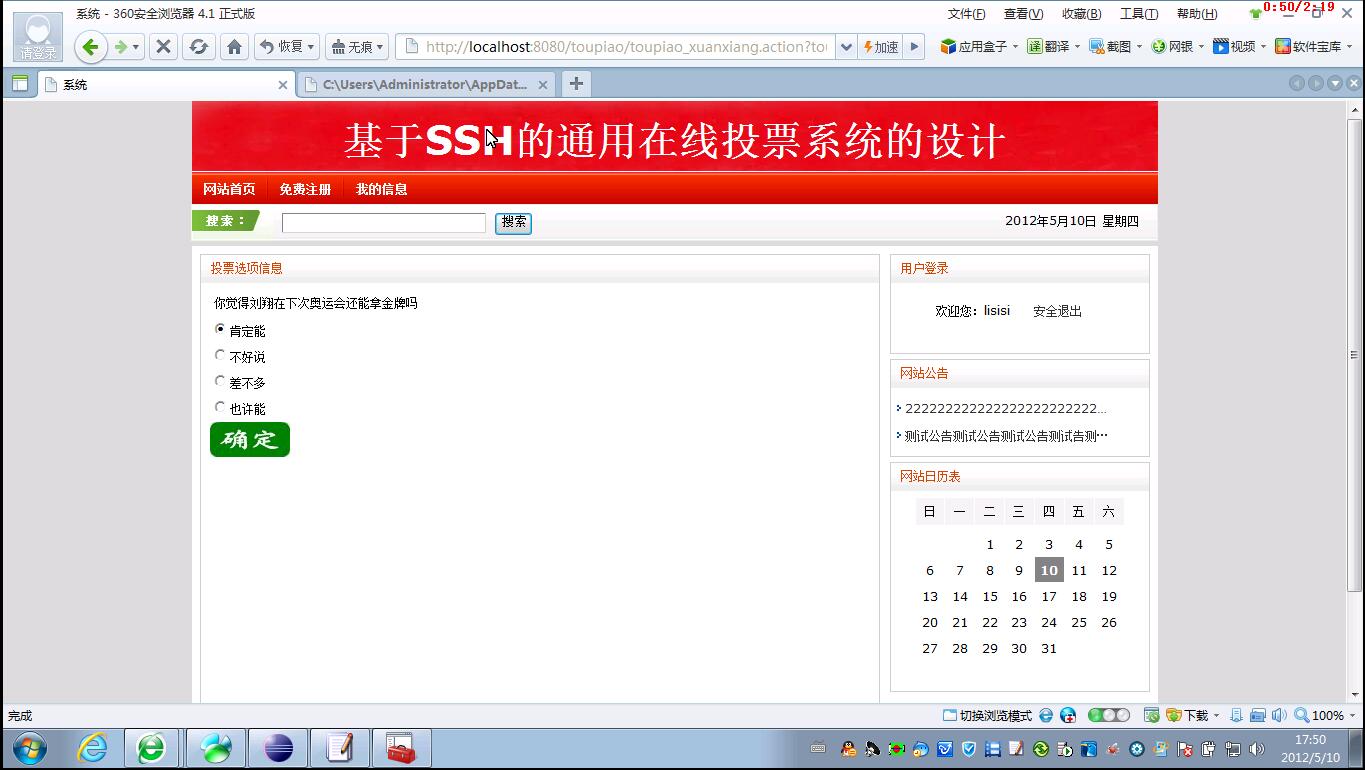Select the 差不多 radio option
The height and width of the screenshot is (770, 1365).
(x=220, y=381)
